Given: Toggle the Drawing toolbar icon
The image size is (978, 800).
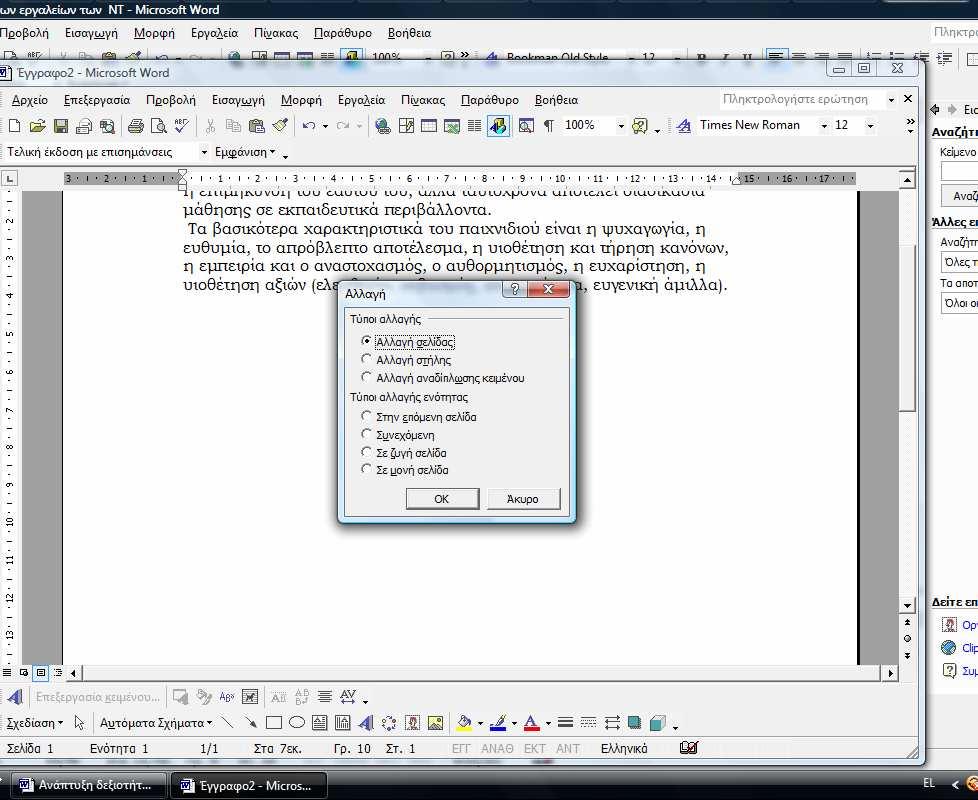Looking at the screenshot, I should point(498,126).
